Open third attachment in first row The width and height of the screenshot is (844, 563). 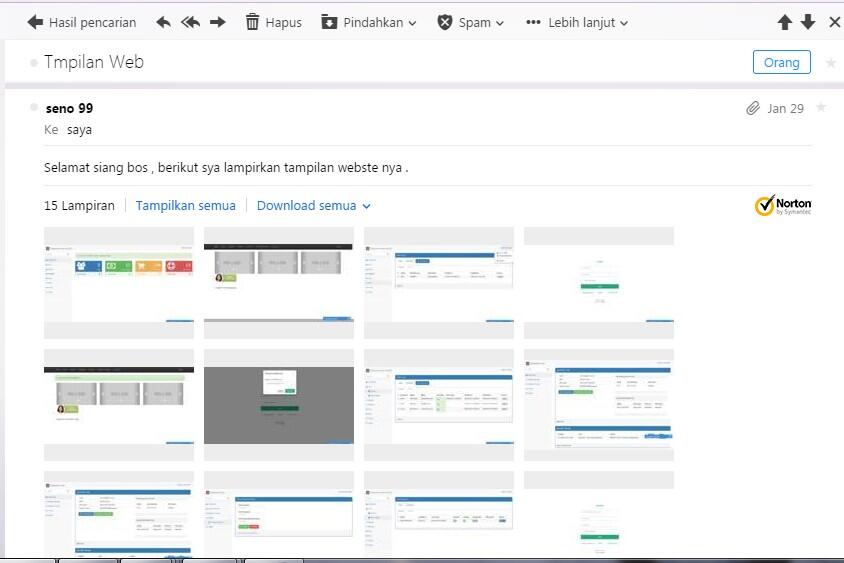tap(439, 283)
